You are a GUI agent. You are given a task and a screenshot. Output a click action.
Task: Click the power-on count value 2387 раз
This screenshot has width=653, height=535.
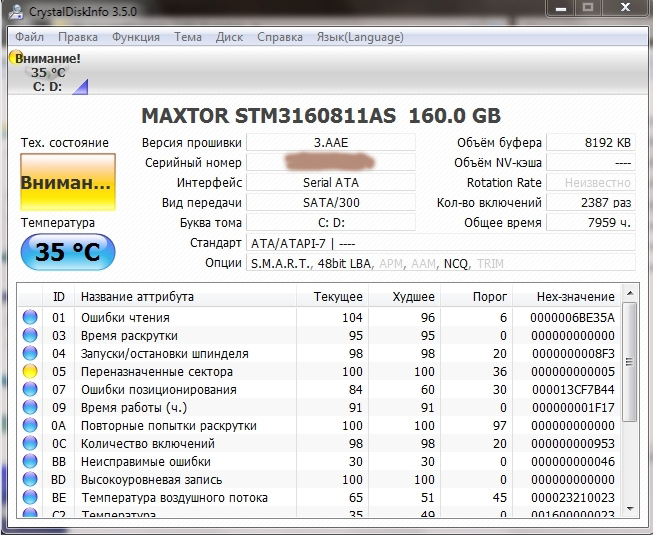[591, 202]
